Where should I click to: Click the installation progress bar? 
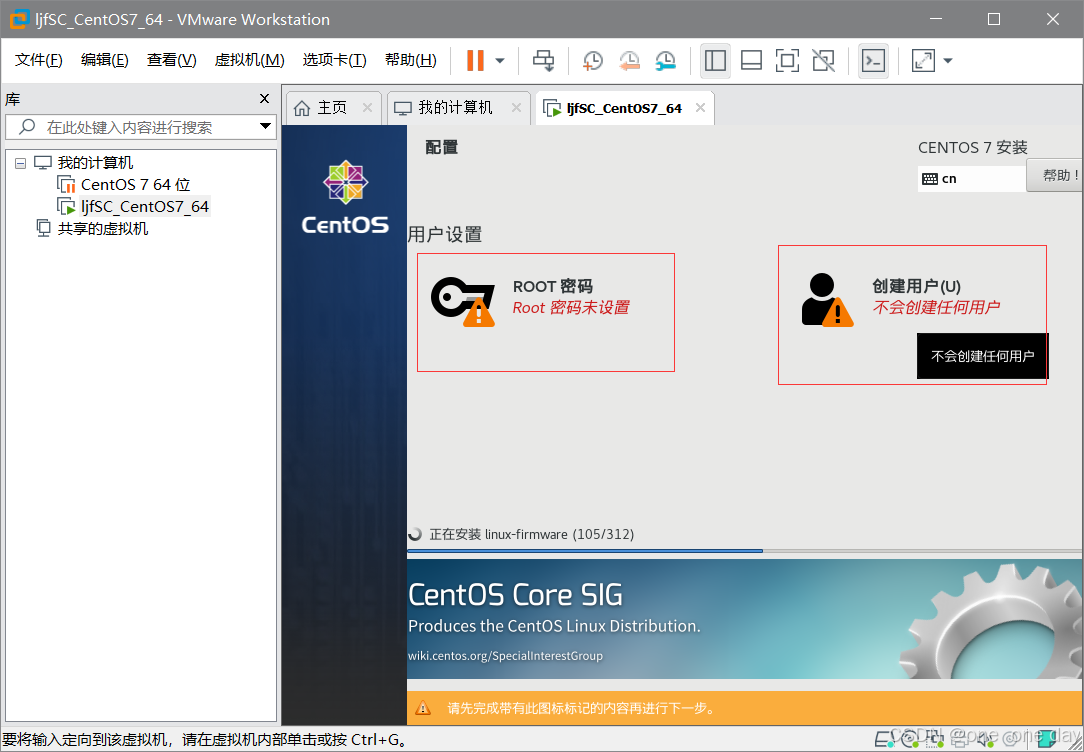[x=745, y=551]
